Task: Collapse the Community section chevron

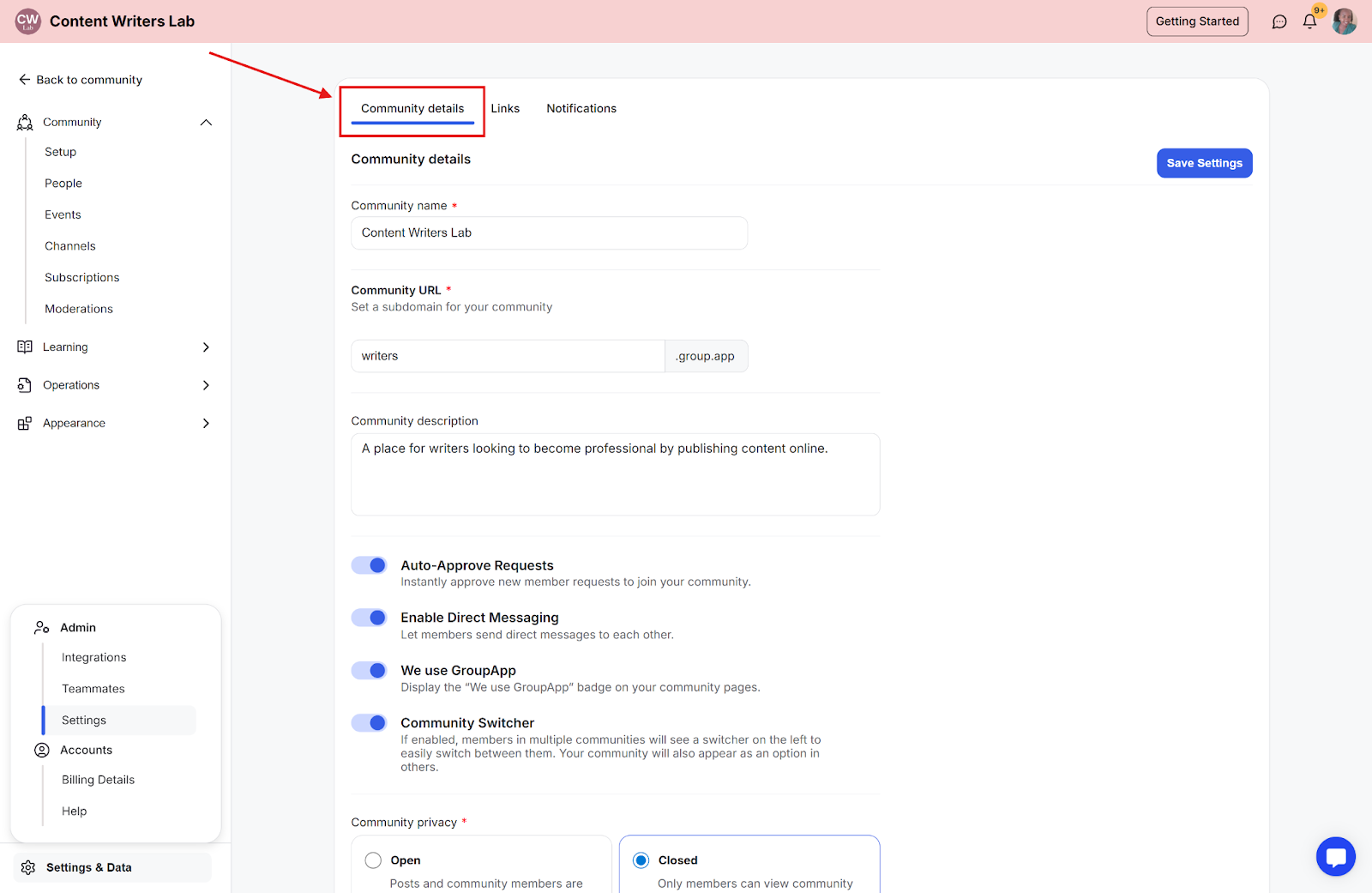Action: pyautogui.click(x=206, y=123)
